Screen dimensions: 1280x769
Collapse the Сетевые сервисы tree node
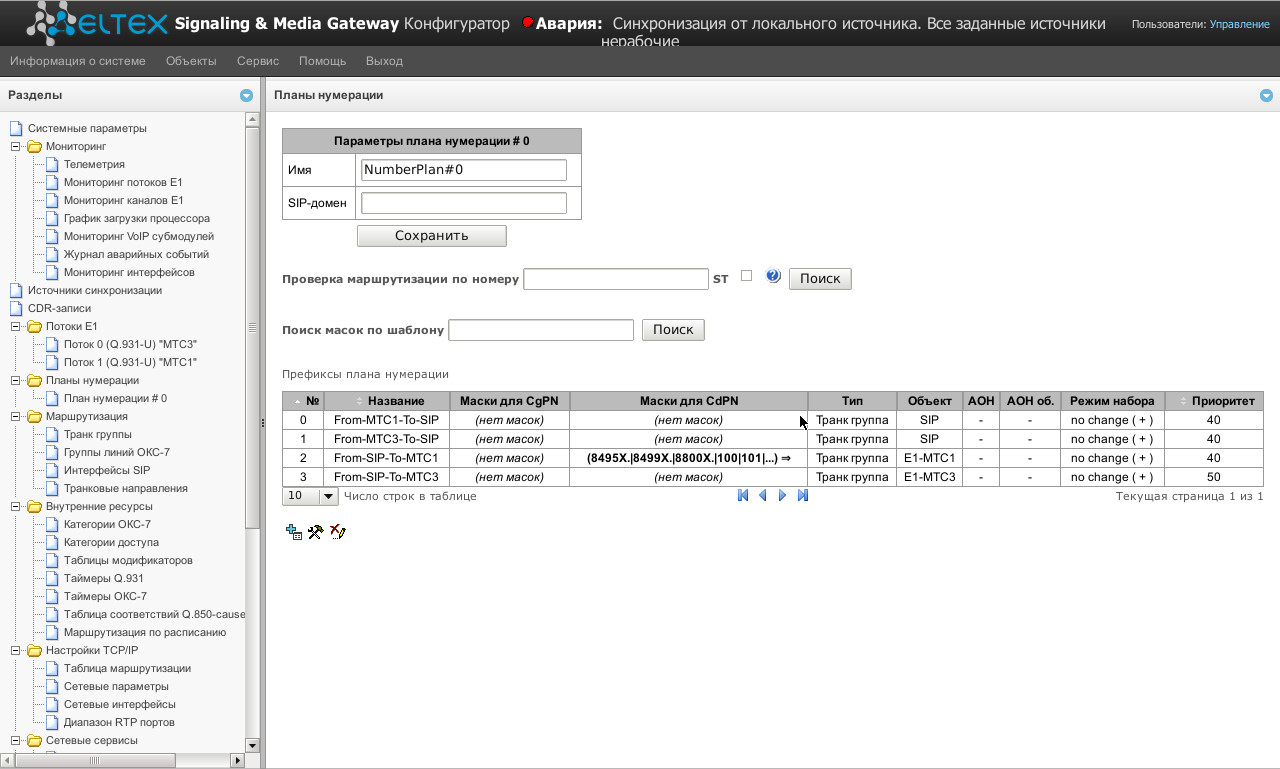pos(16,741)
